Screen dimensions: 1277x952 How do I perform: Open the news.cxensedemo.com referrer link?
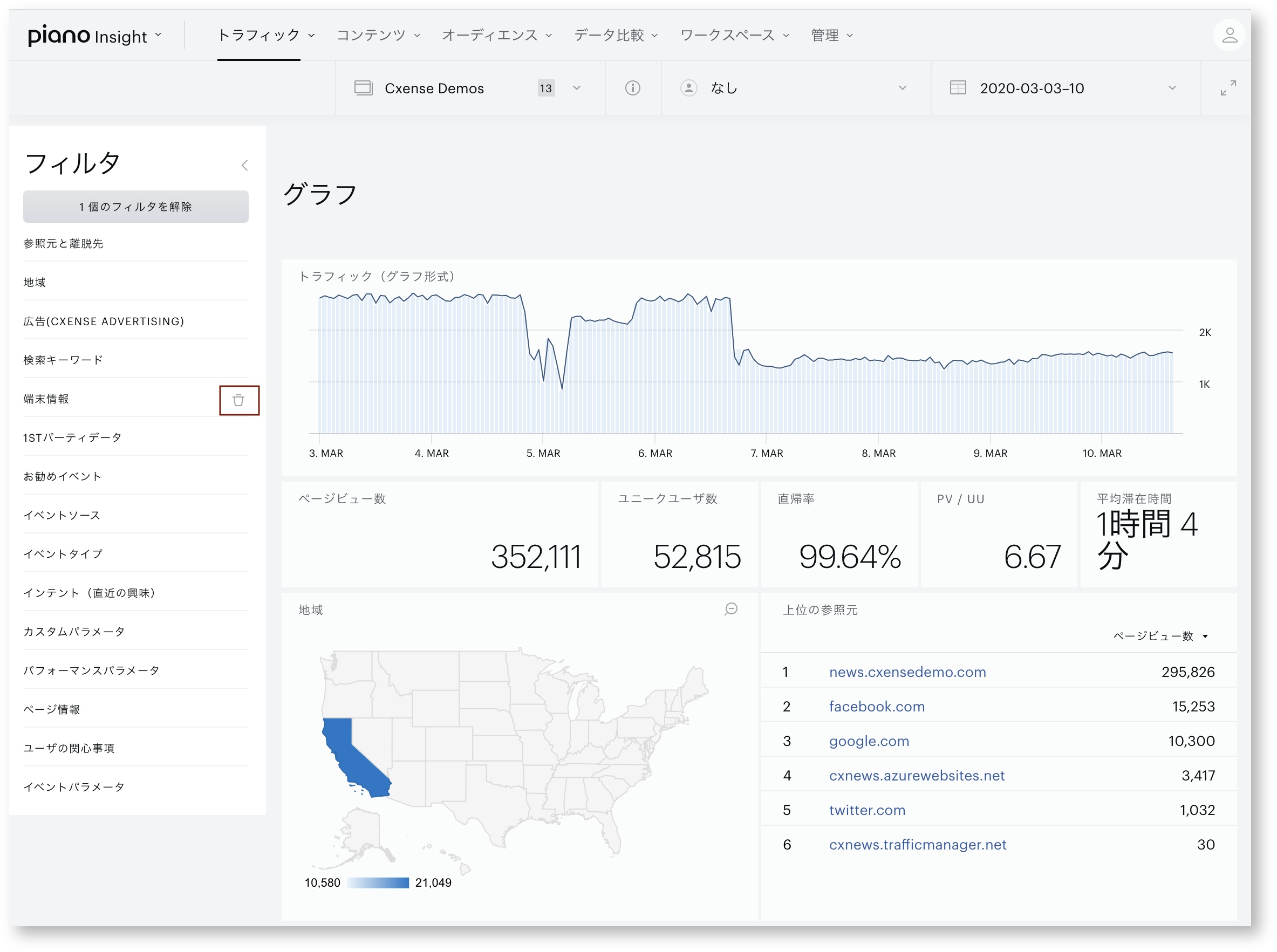click(x=907, y=672)
